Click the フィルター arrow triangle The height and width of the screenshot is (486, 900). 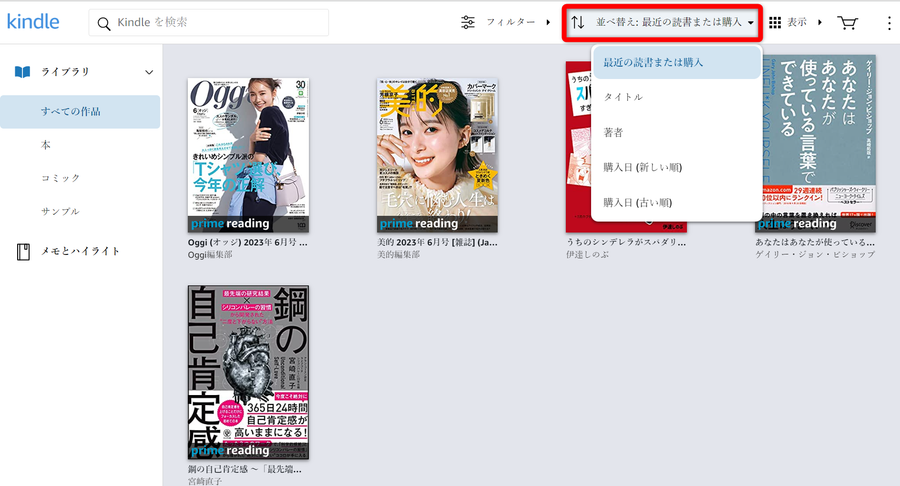pyautogui.click(x=548, y=22)
